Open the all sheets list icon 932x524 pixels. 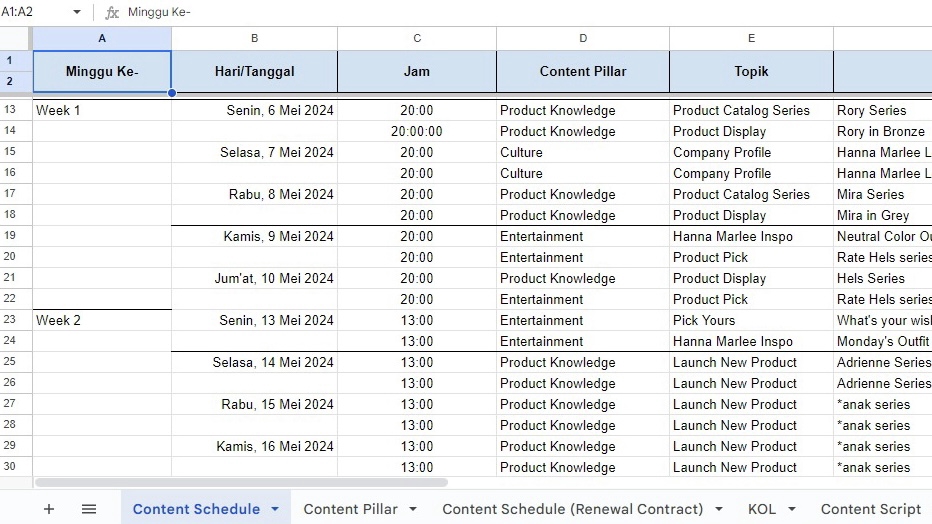tap(89, 509)
